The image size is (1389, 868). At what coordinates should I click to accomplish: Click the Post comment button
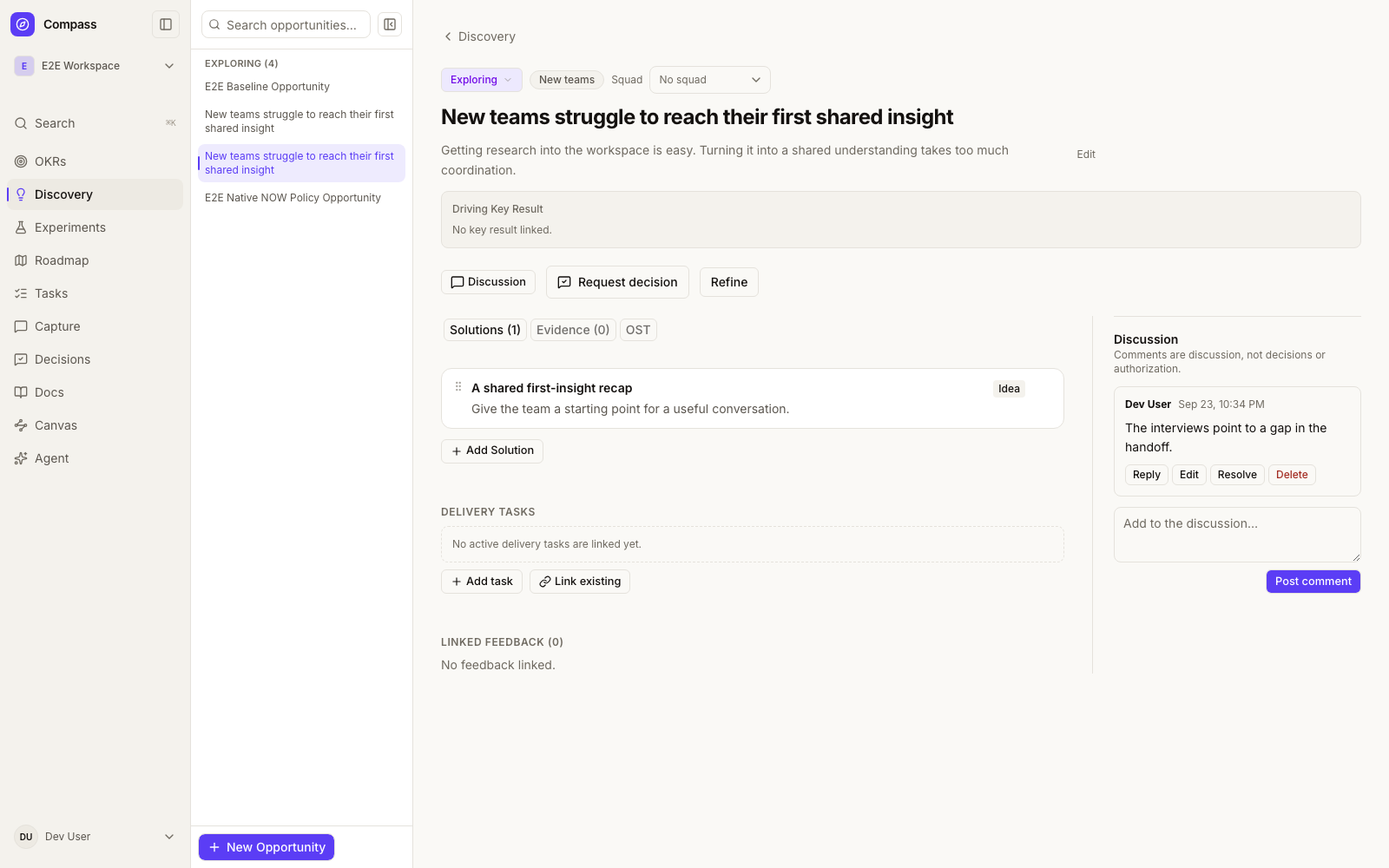(1313, 582)
